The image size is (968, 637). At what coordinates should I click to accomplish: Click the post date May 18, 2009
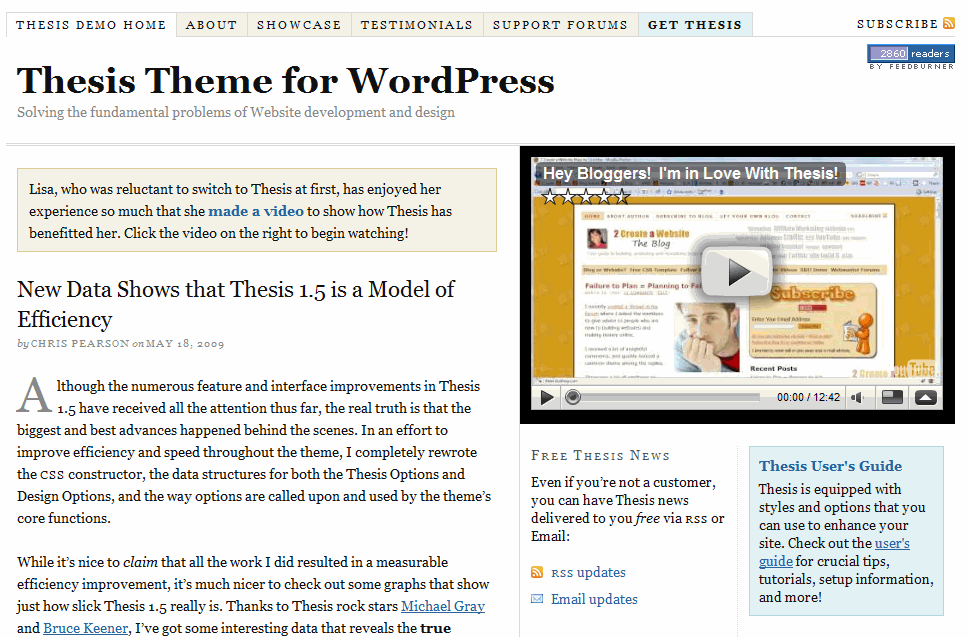185,344
